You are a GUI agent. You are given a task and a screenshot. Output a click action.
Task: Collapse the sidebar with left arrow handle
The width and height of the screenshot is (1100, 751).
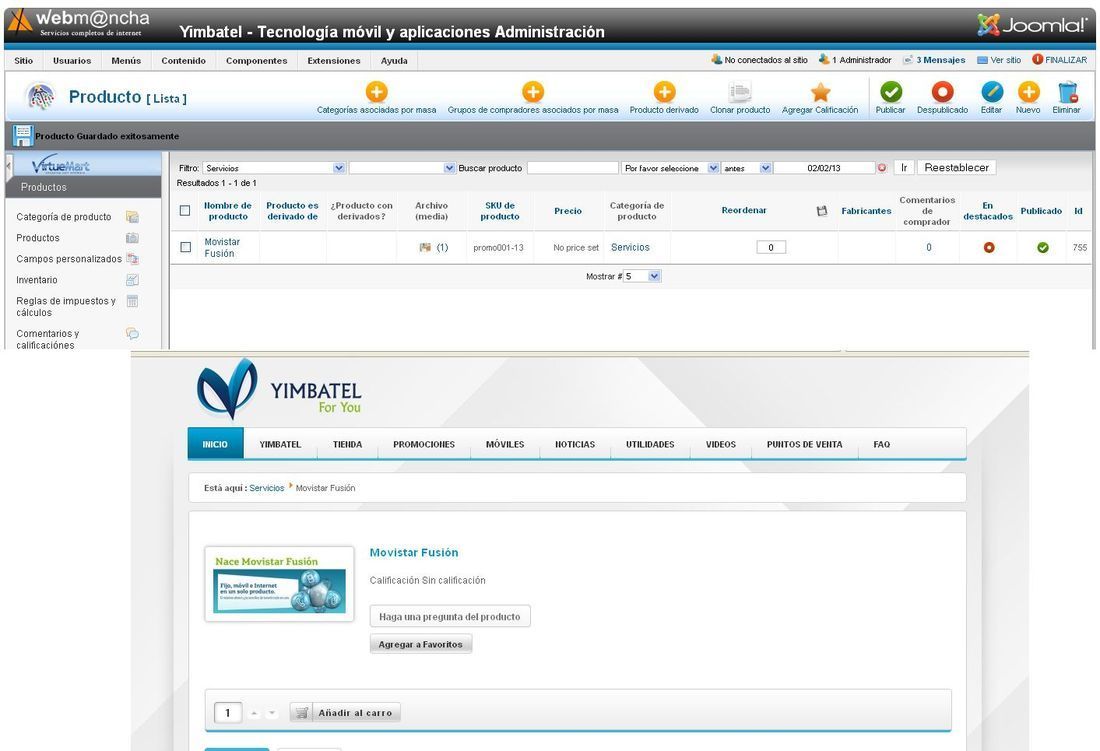tap(8, 166)
